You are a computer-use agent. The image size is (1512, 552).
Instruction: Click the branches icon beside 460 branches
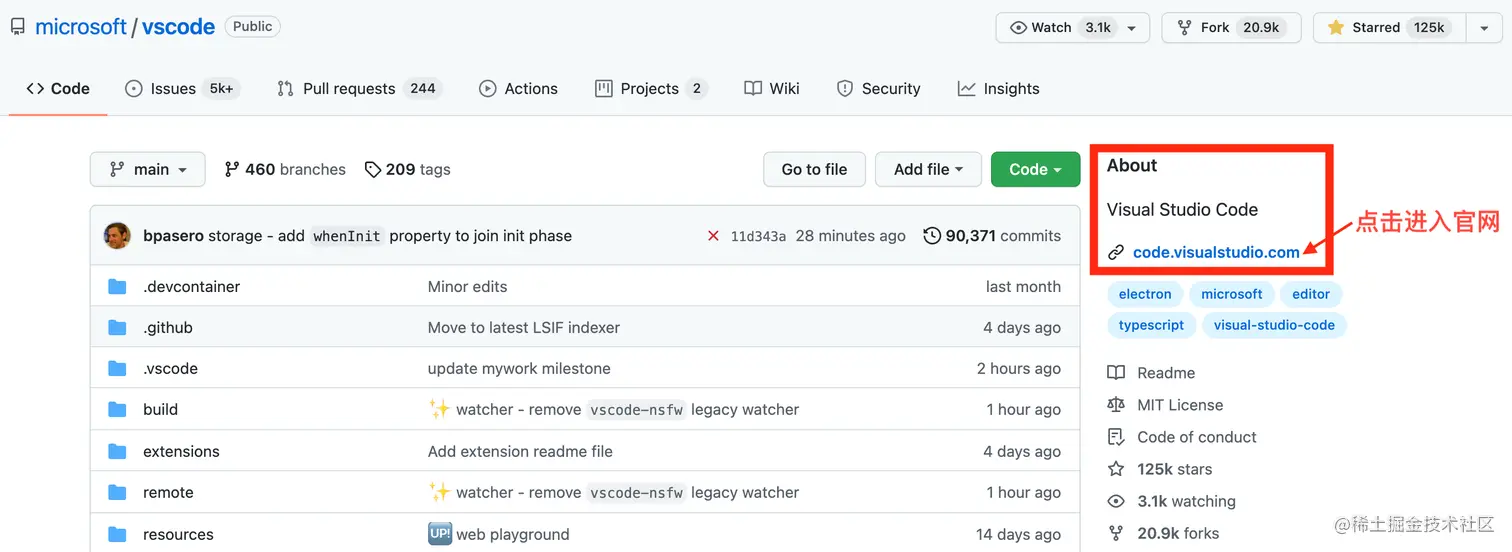click(232, 170)
